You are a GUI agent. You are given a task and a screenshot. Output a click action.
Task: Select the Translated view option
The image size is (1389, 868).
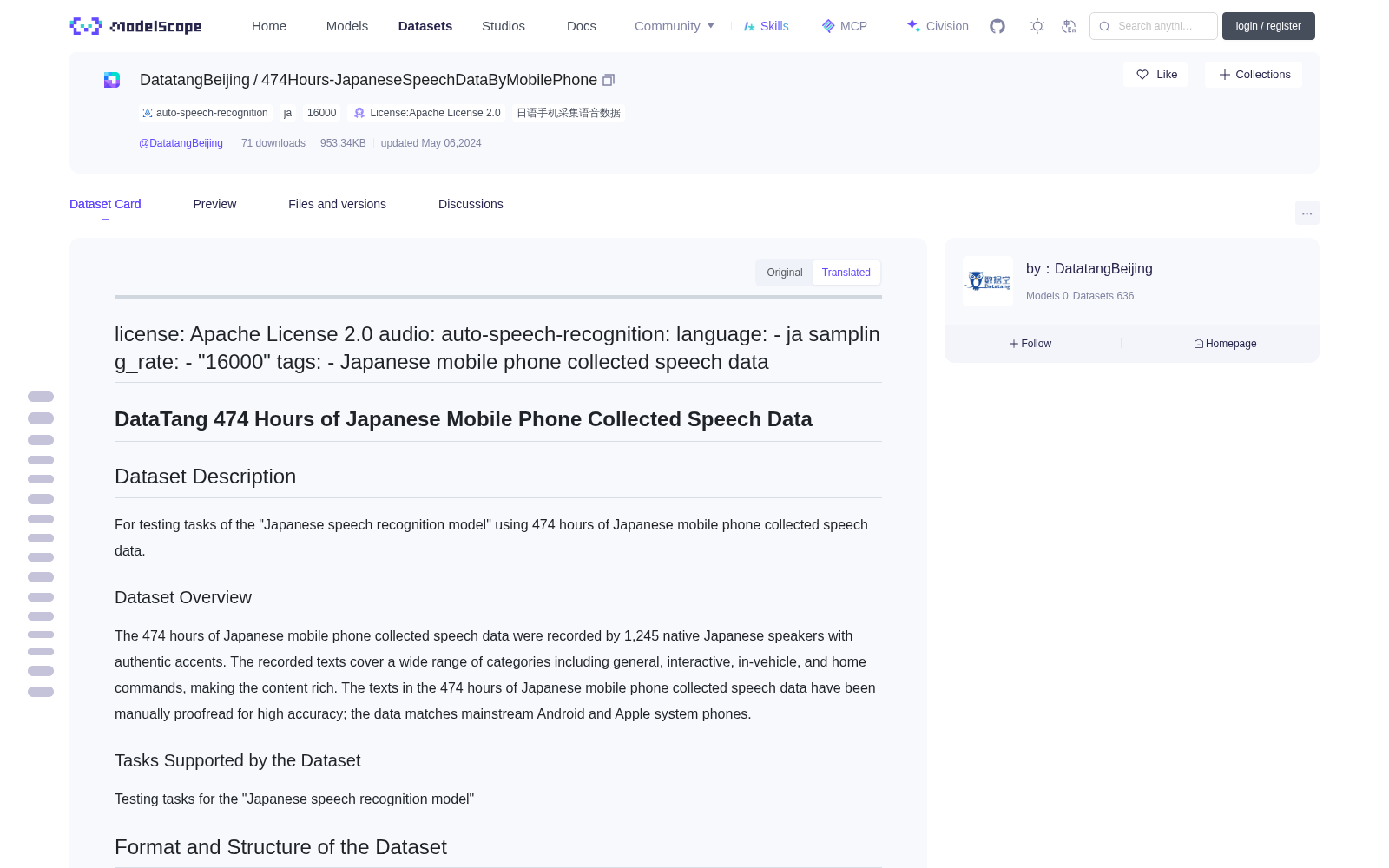pos(846,273)
